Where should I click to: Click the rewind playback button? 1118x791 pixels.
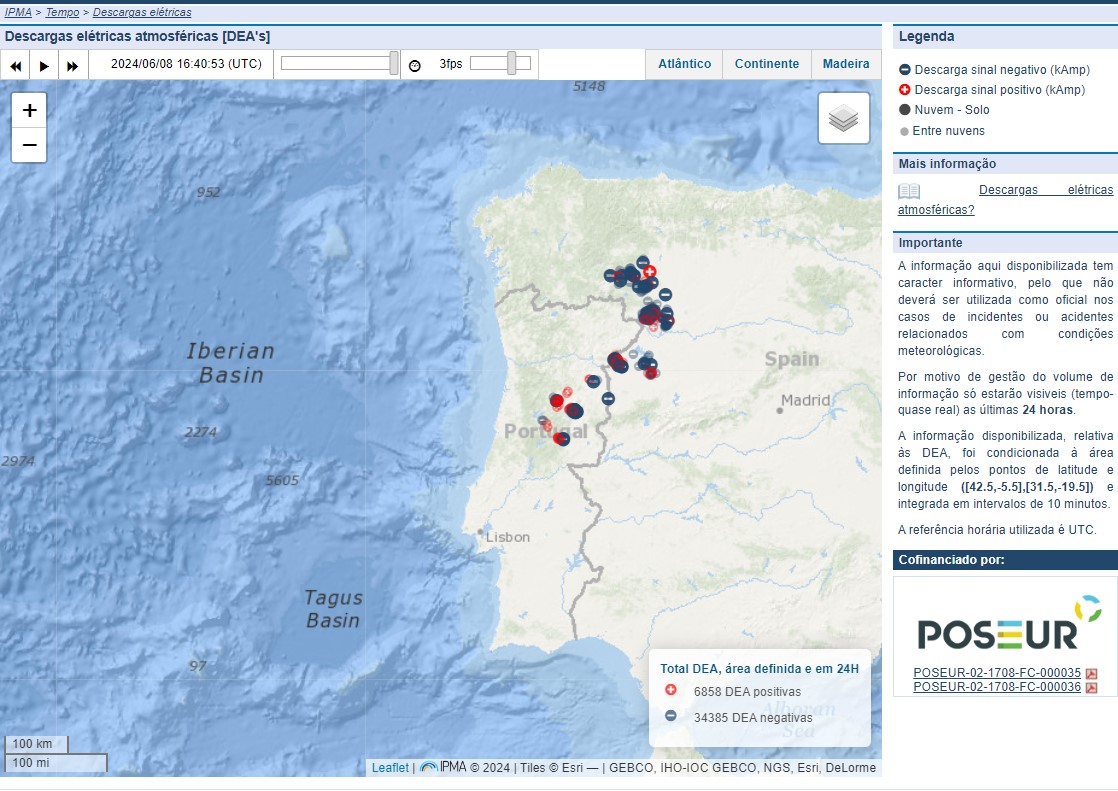click(16, 65)
